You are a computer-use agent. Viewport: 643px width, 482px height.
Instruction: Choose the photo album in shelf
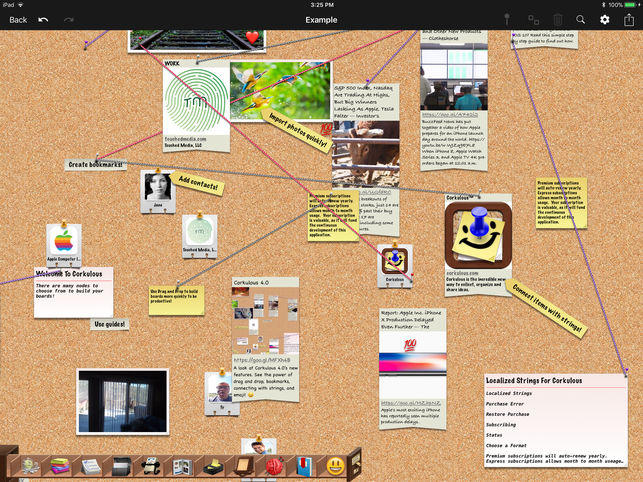click(182, 466)
